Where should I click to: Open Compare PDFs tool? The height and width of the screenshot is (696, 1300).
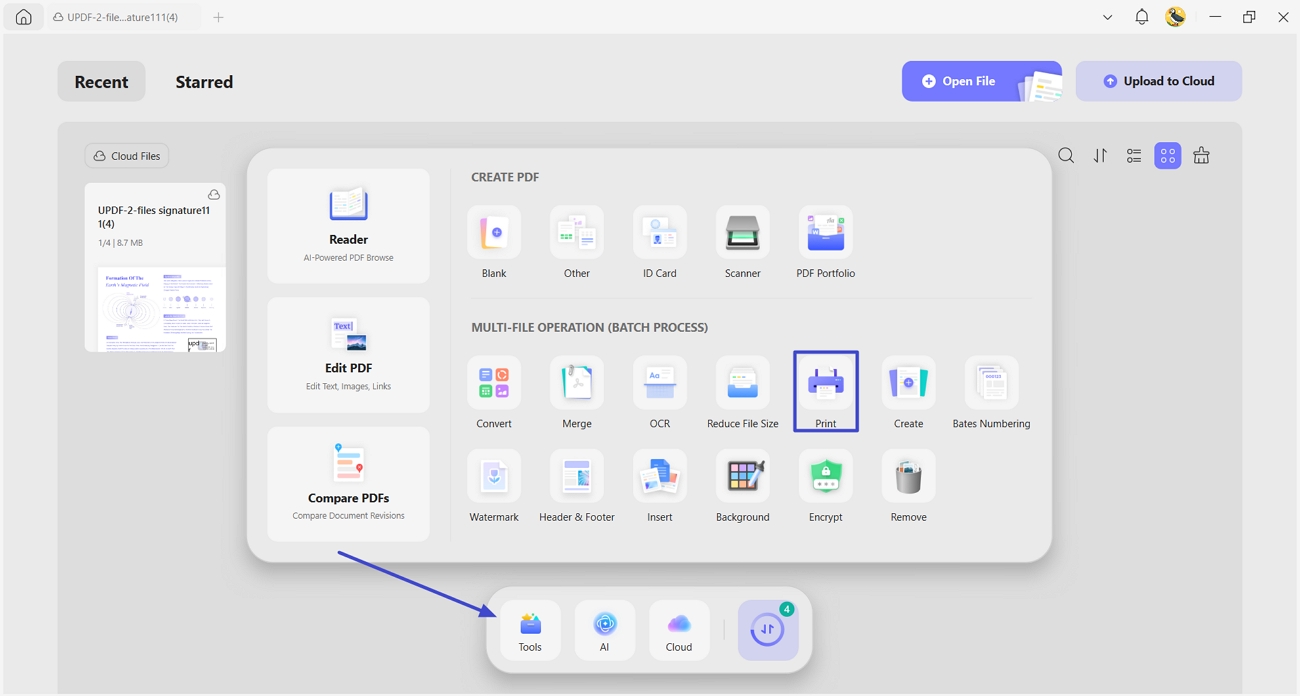tap(348, 484)
